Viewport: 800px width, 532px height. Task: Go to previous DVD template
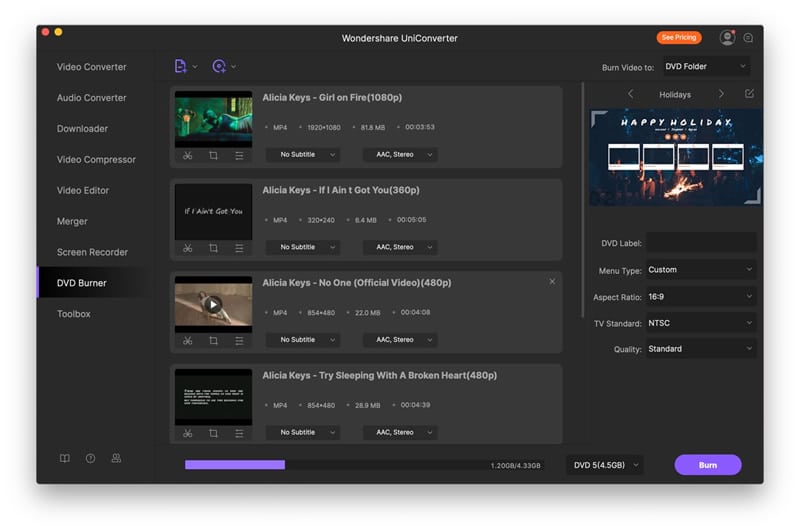pyautogui.click(x=631, y=94)
